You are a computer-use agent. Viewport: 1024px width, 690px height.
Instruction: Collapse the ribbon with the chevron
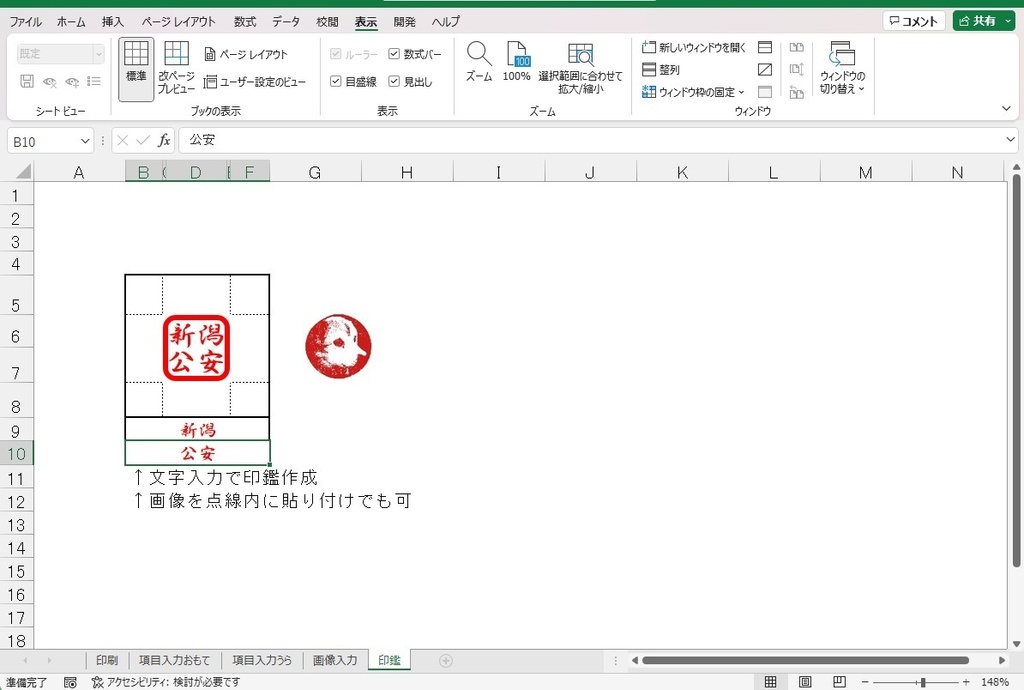click(x=1006, y=108)
